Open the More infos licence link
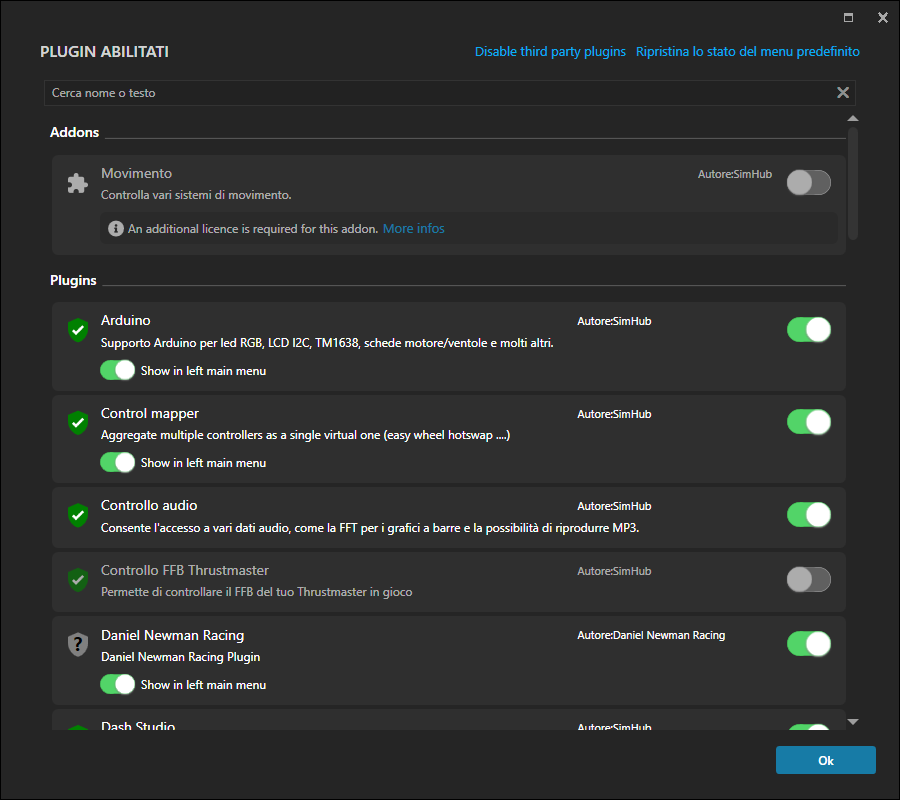 (413, 229)
